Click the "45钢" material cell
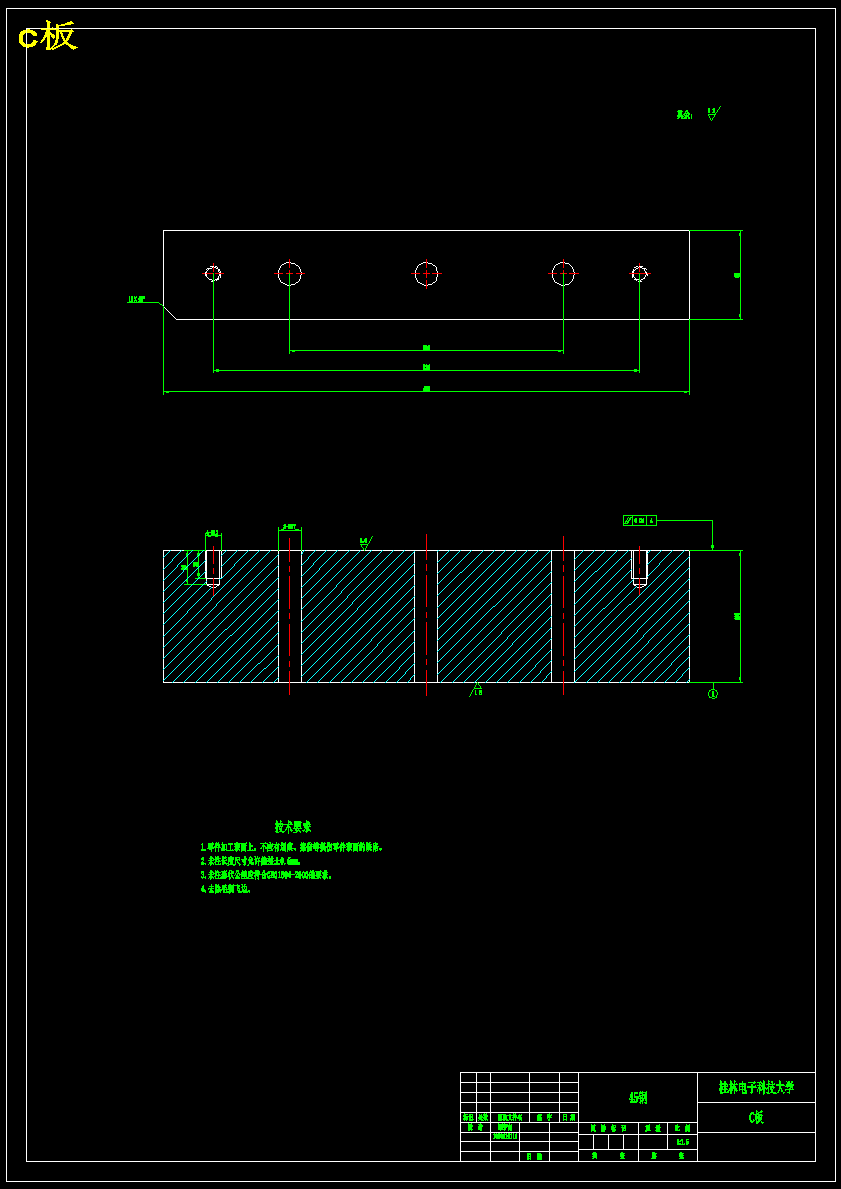This screenshot has width=841, height=1189. coord(638,1097)
